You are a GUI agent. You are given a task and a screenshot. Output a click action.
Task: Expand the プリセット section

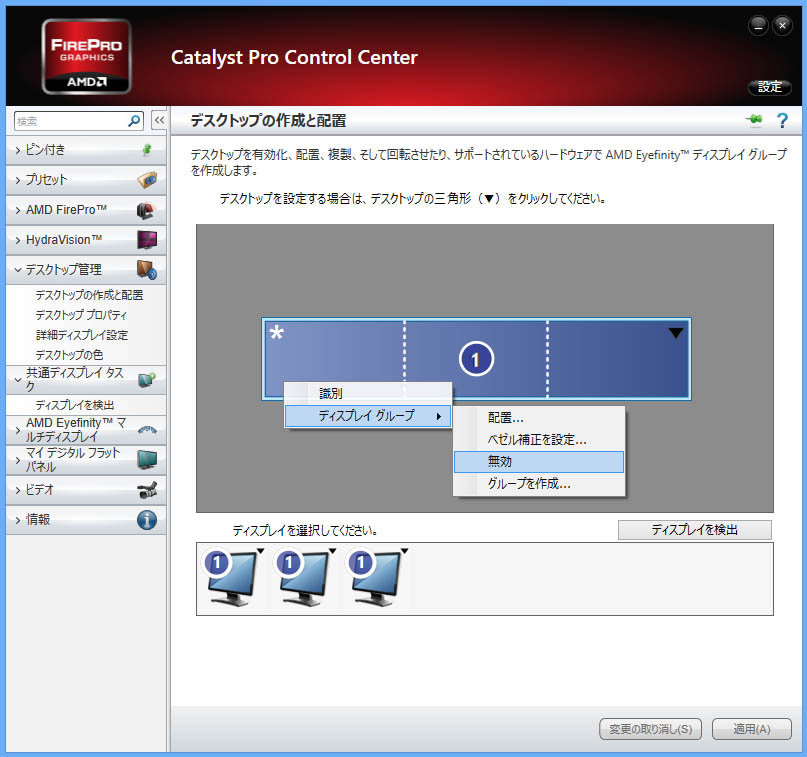pyautogui.click(x=18, y=180)
